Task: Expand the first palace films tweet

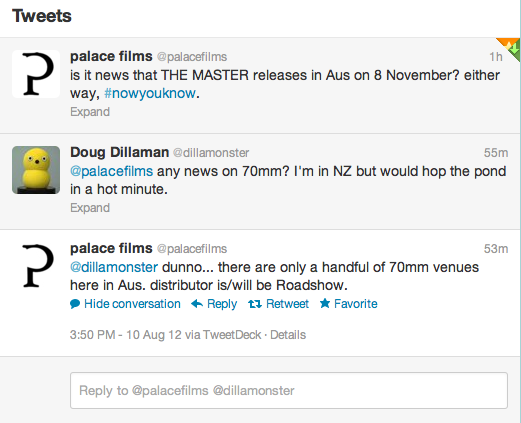Action: click(x=90, y=112)
